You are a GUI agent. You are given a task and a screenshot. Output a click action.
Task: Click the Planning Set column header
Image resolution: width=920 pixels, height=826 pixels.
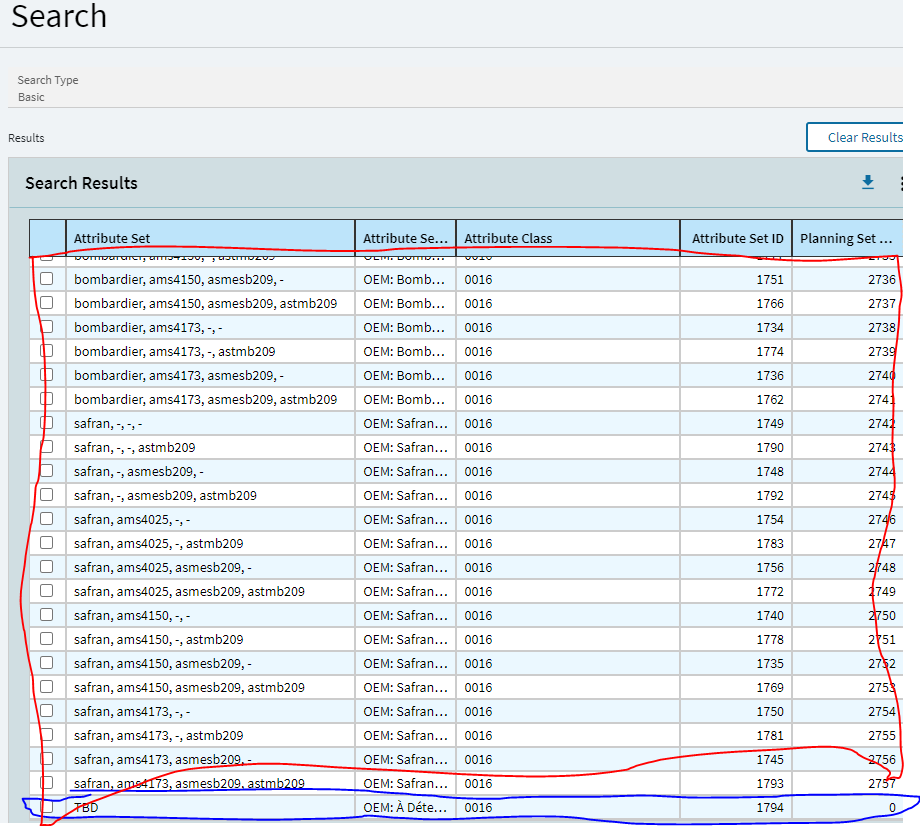tap(846, 239)
